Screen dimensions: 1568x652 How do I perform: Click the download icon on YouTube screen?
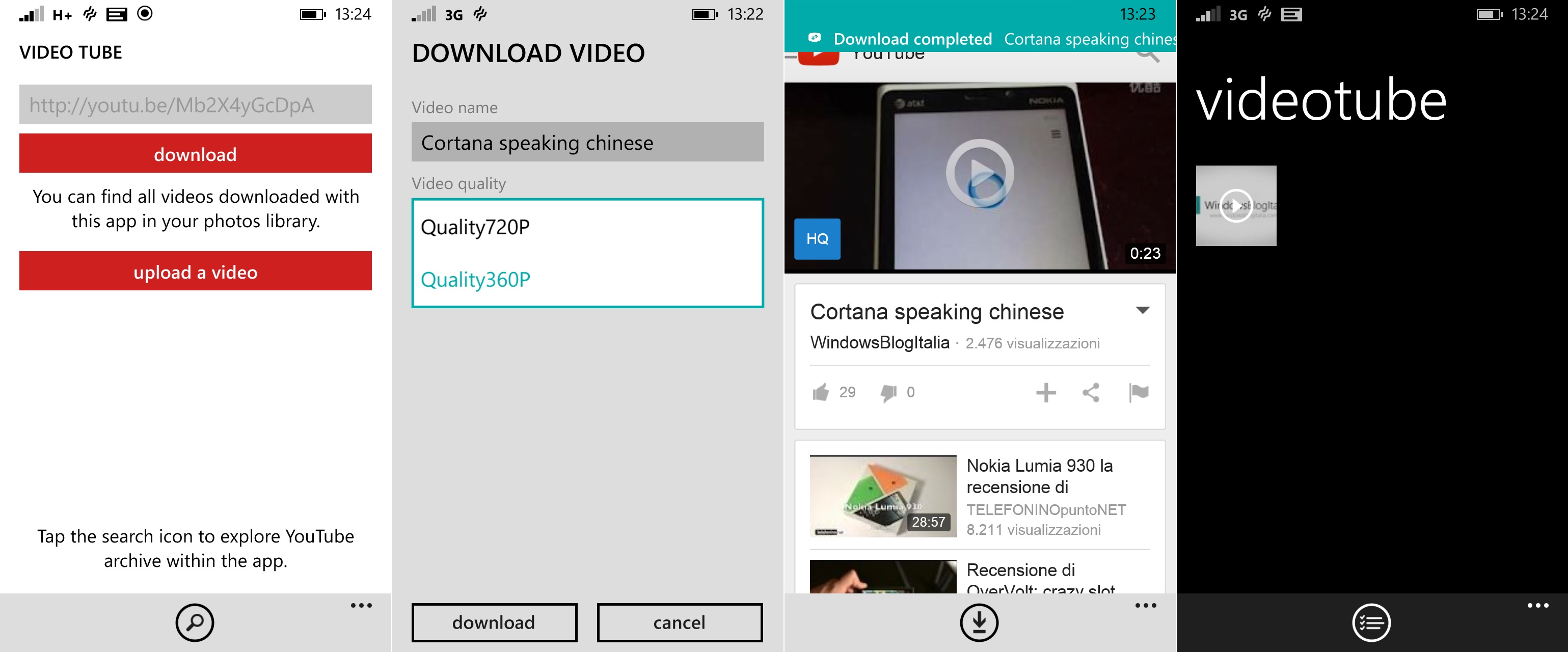click(979, 626)
